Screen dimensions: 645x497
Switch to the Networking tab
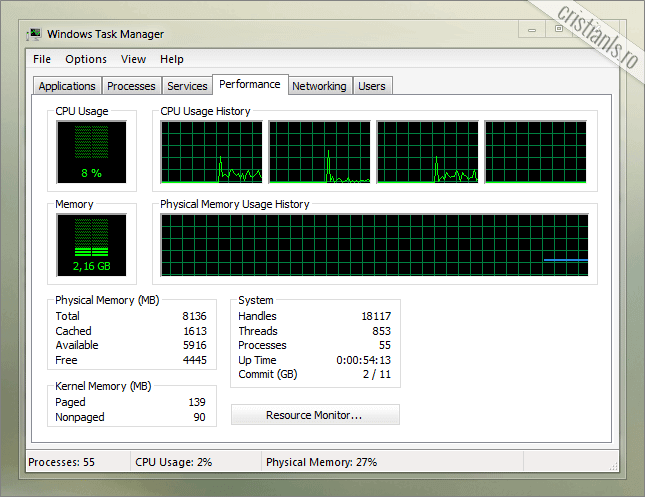pyautogui.click(x=319, y=86)
